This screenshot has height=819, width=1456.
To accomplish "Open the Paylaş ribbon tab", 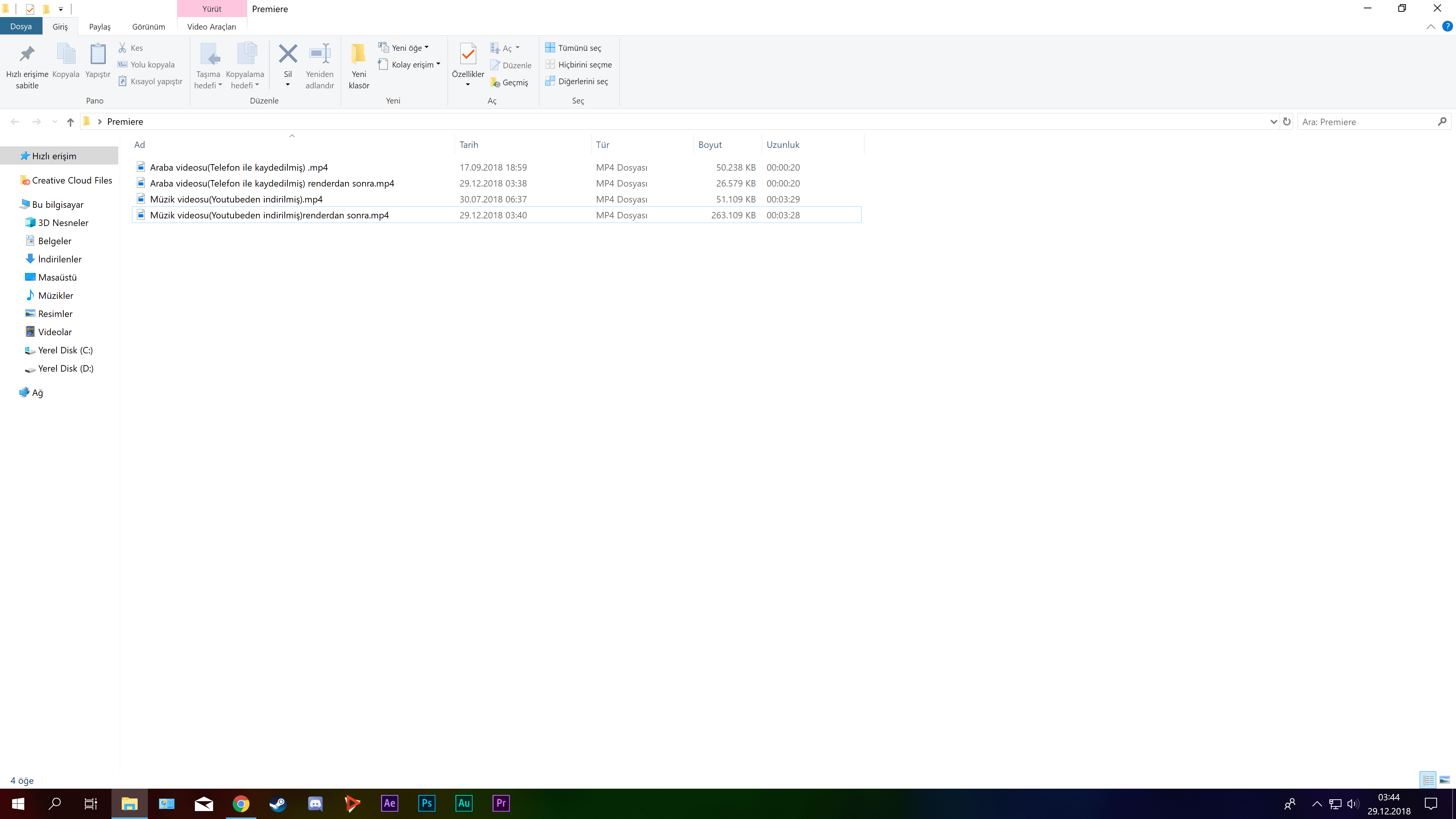I will (99, 27).
